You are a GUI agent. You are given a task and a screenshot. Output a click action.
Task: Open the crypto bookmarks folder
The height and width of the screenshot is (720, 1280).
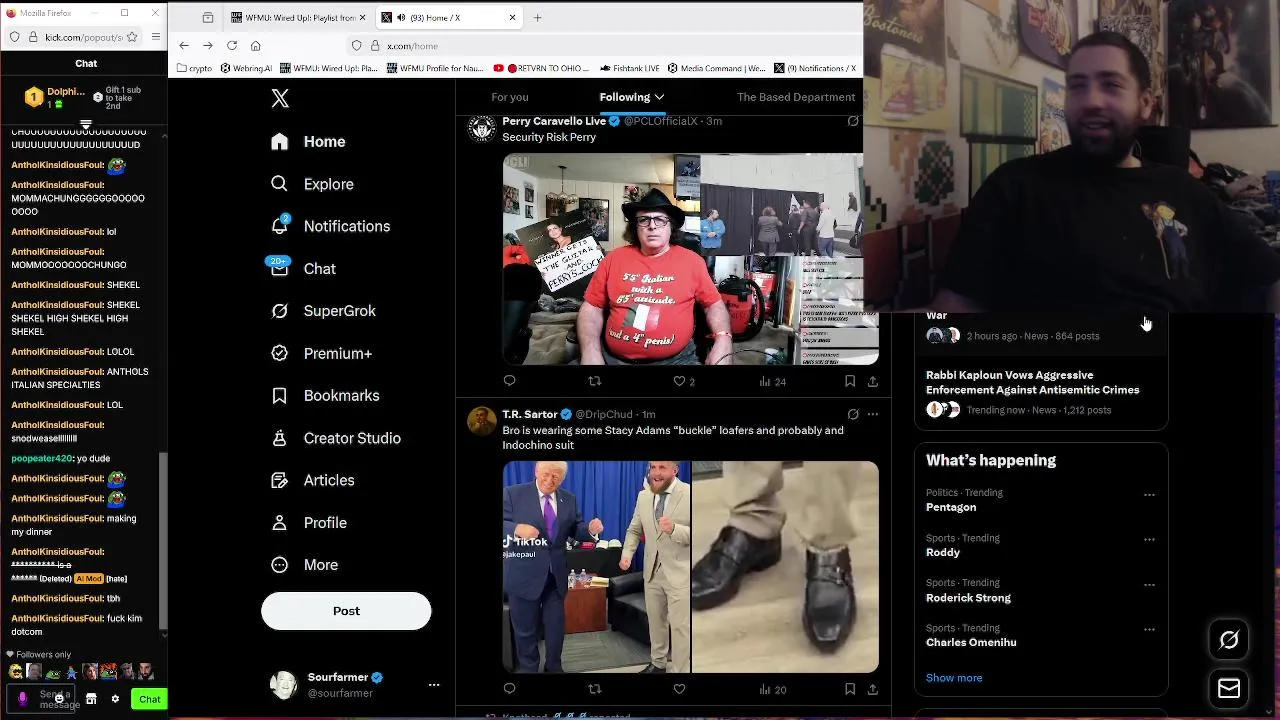(x=196, y=69)
